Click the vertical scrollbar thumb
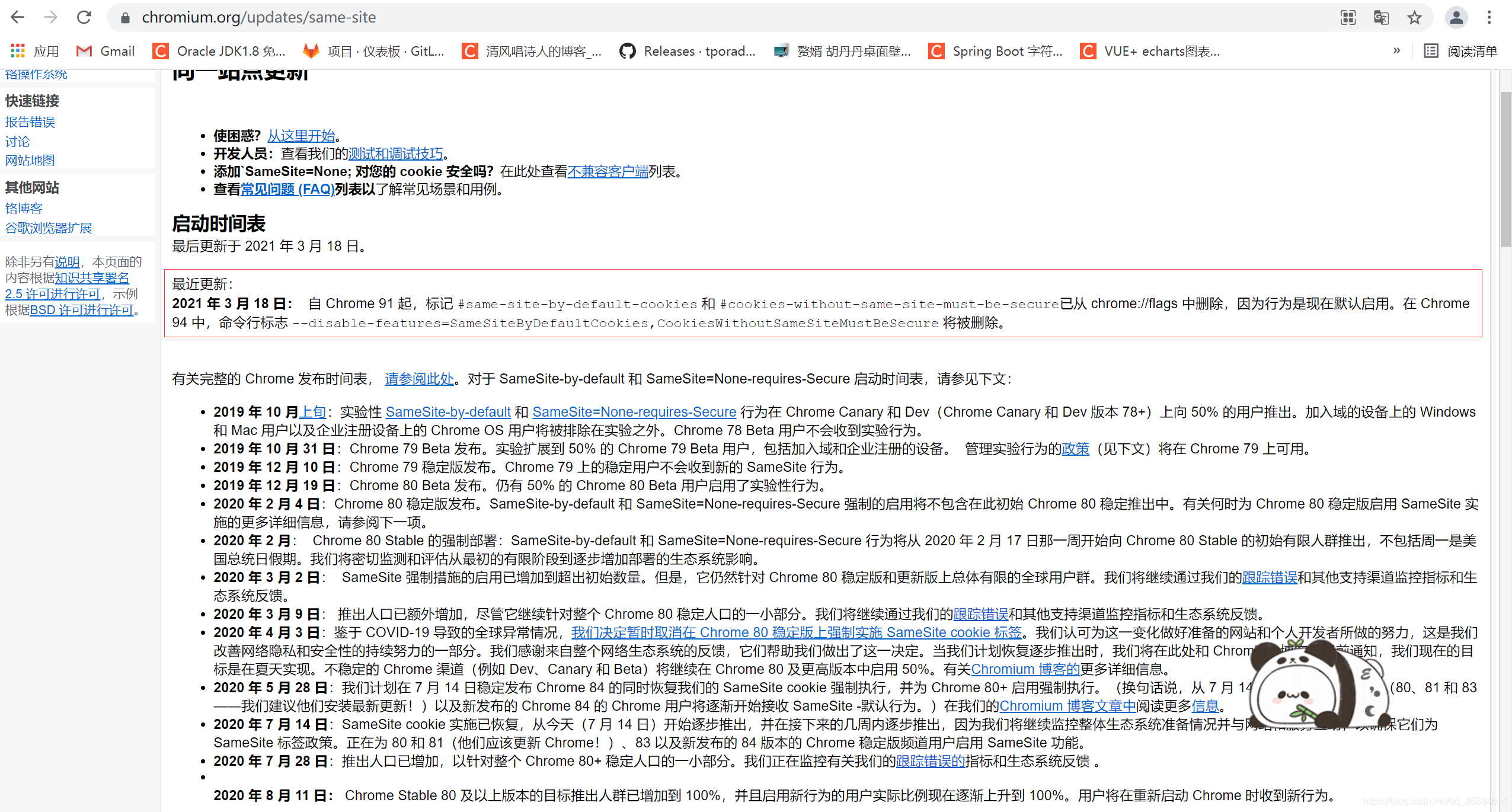This screenshot has height=812, width=1512. click(x=1505, y=169)
